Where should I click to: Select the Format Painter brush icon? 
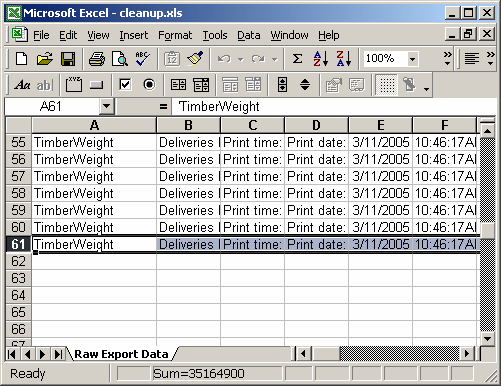coord(195,59)
